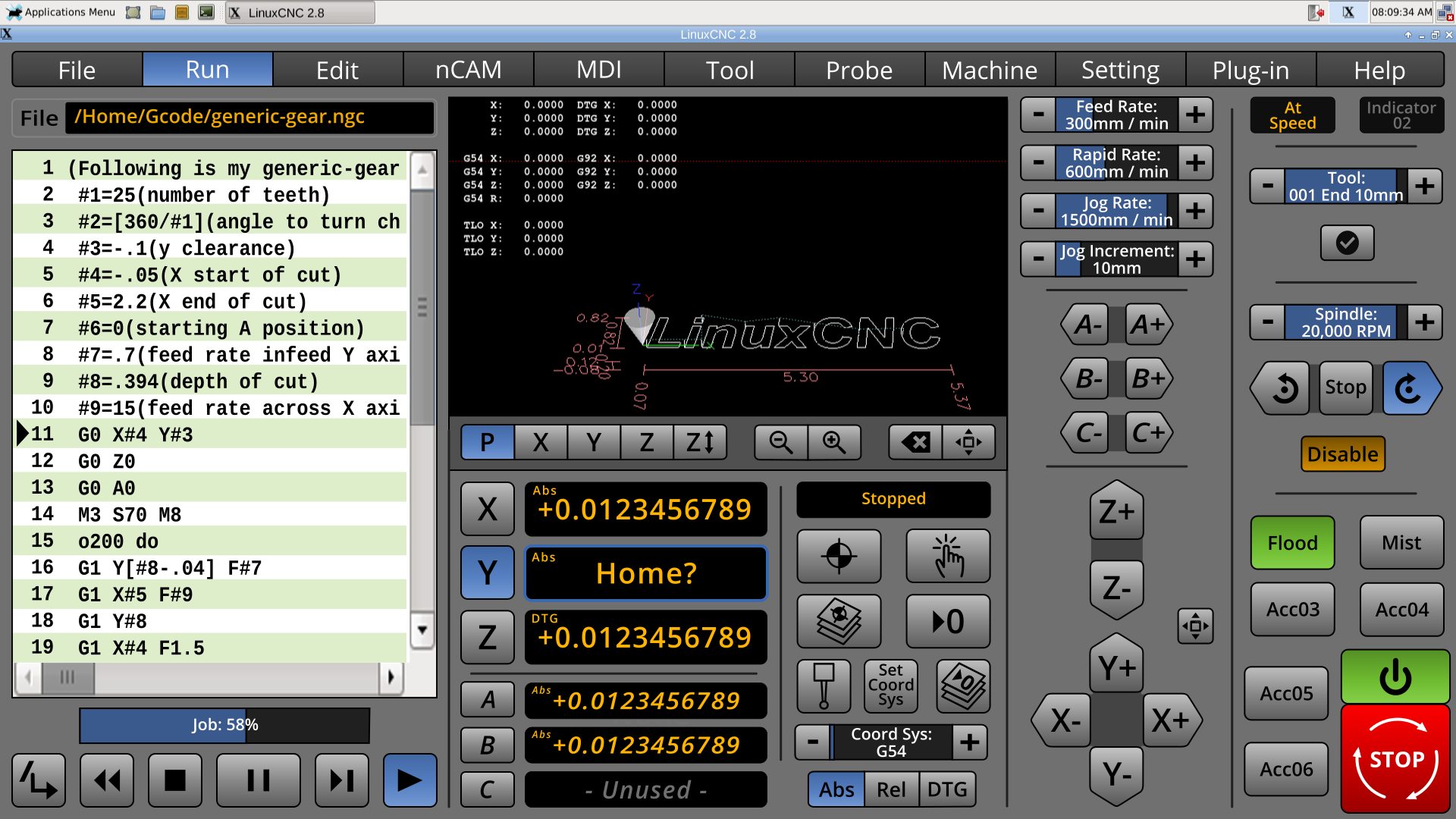
Task: Clear the backplot with the backspace icon
Action: [x=915, y=442]
